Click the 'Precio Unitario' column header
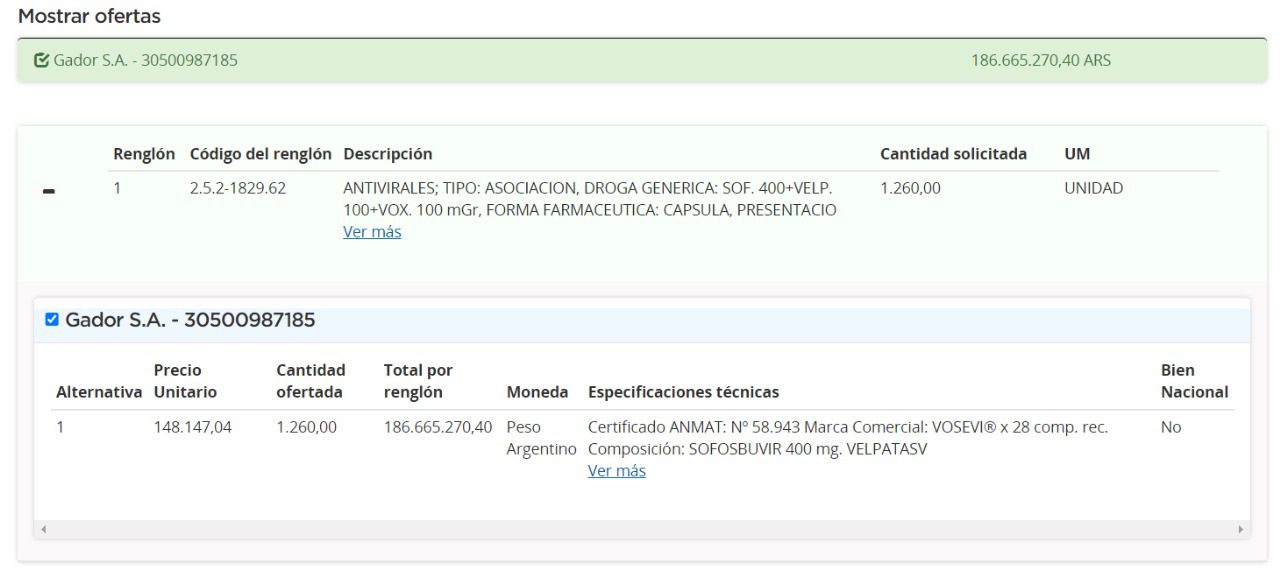The image size is (1280, 570). pos(185,381)
